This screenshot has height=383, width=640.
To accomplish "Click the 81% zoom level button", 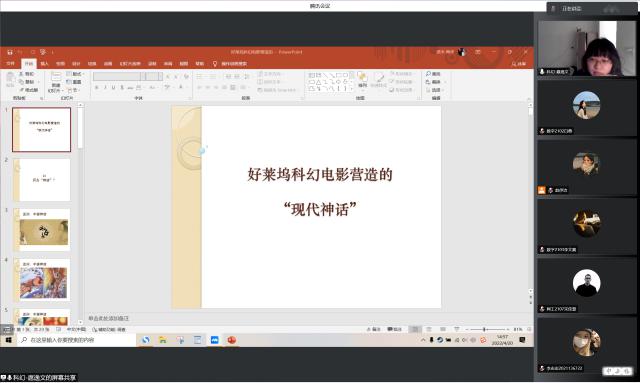I will click(x=518, y=329).
